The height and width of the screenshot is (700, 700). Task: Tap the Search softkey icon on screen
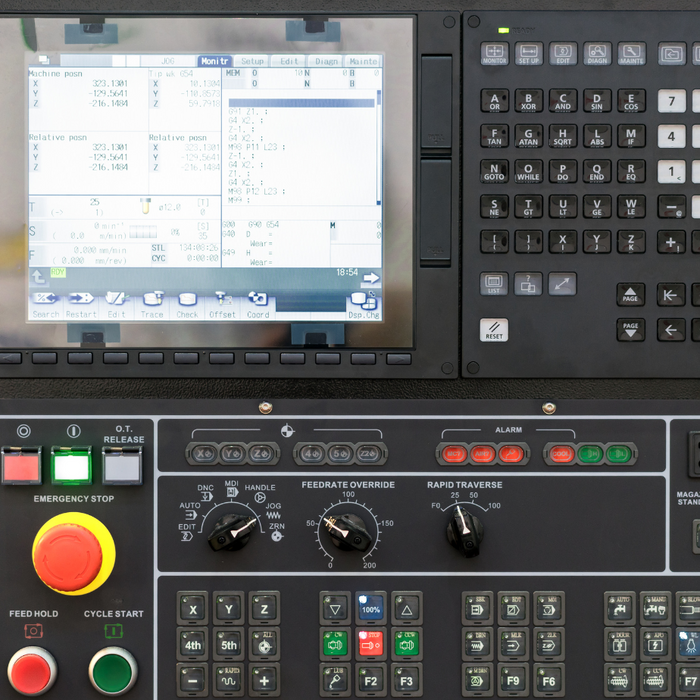pyautogui.click(x=46, y=298)
